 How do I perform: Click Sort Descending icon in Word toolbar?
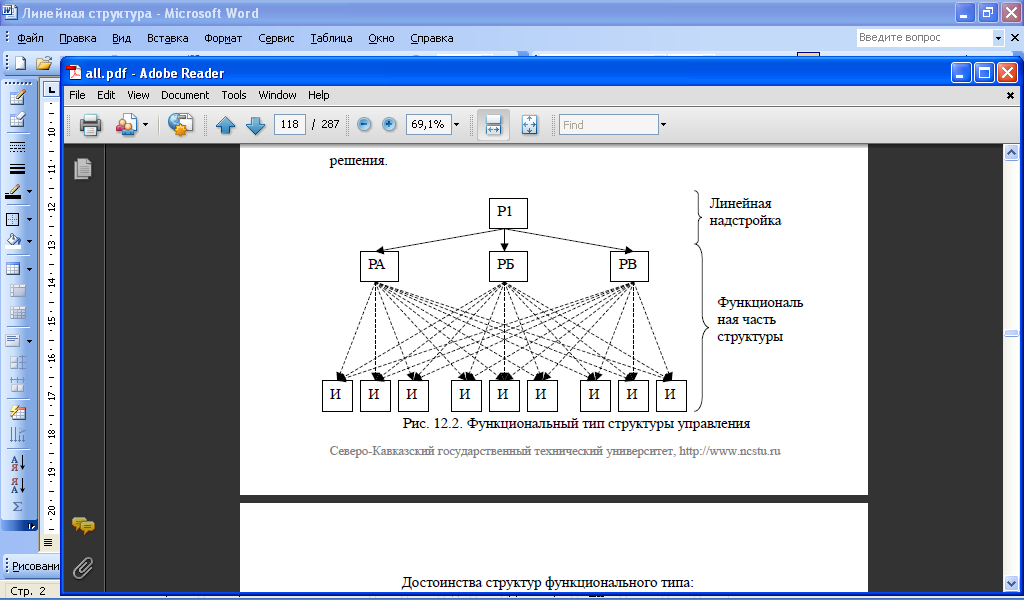18,484
